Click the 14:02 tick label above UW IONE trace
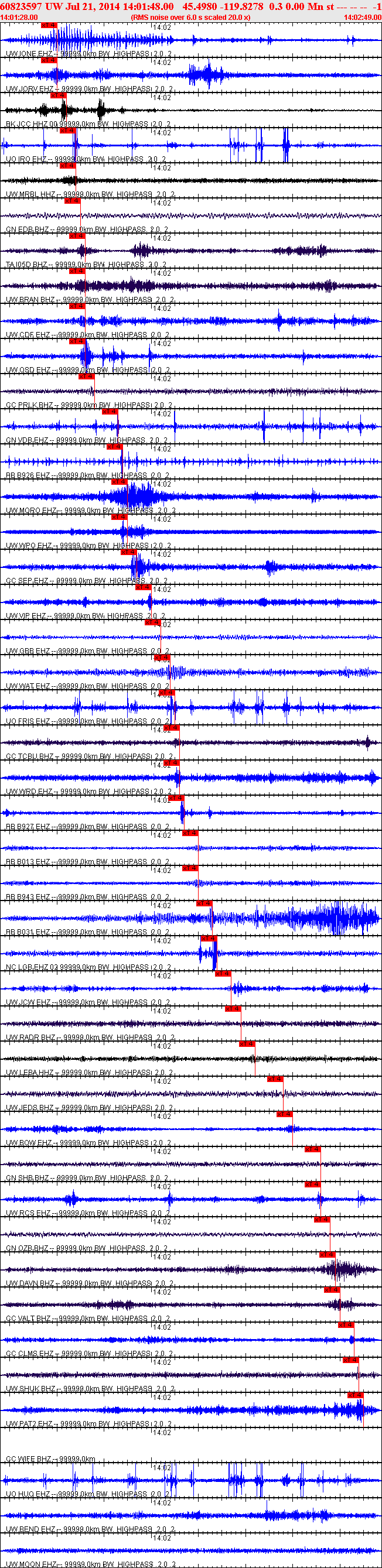 pos(162,28)
